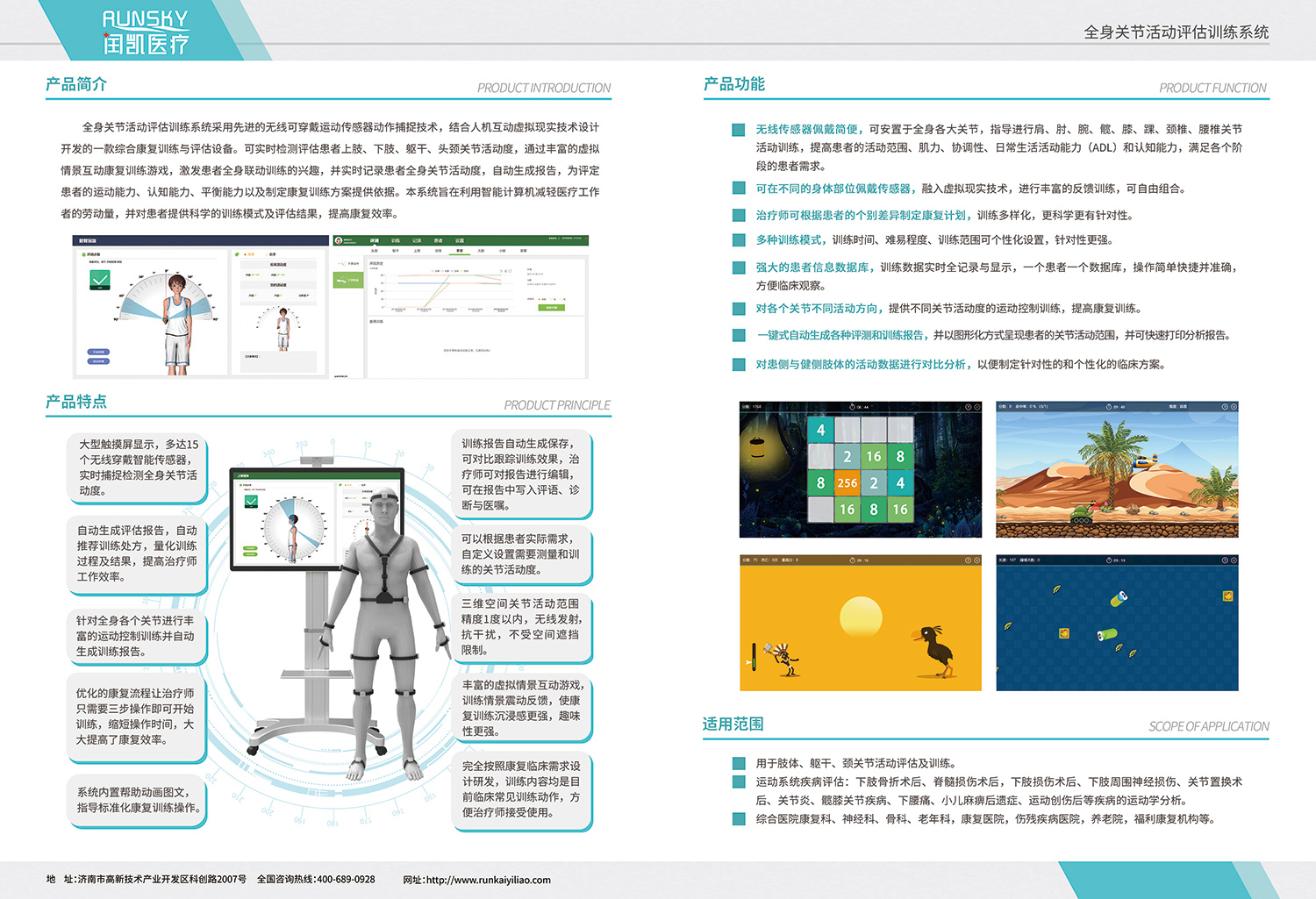Click the stopwatch icon in the bird game toolbar
This screenshot has width=1316, height=899.
pyautogui.click(x=851, y=559)
